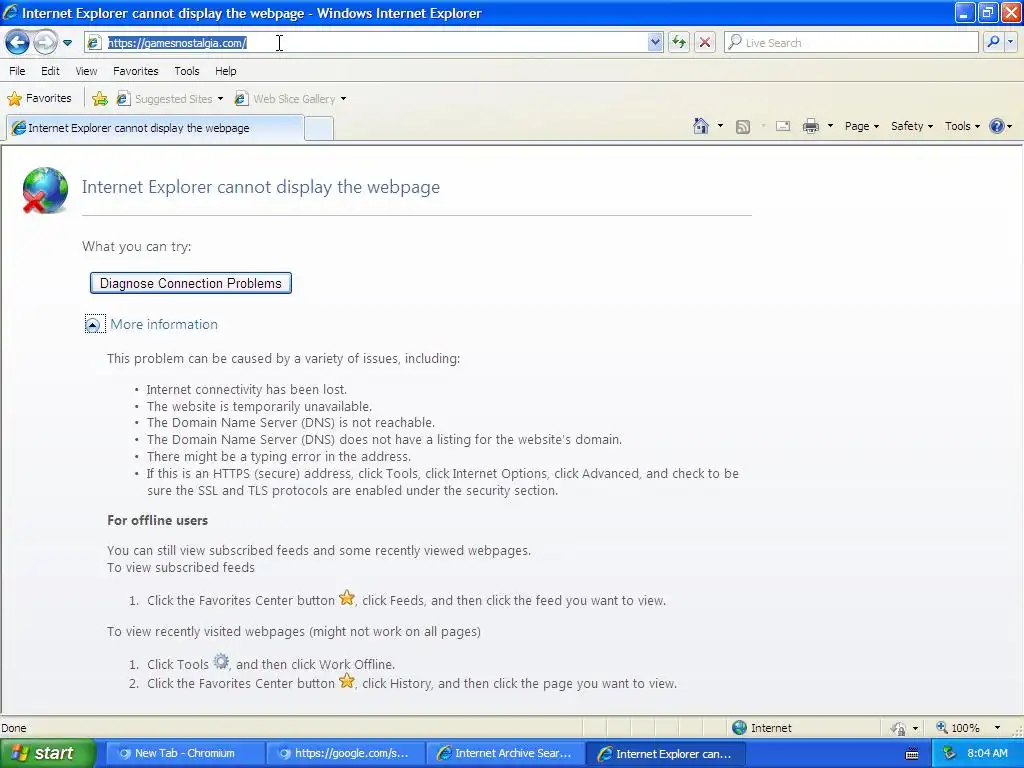Expand the Web Slice Gallery dropdown arrow
Screen dimensions: 1024x768
[344, 99]
